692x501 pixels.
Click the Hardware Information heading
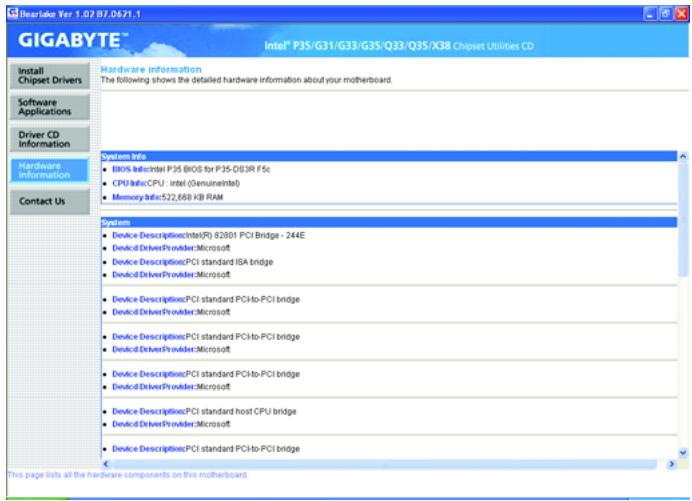(151, 69)
